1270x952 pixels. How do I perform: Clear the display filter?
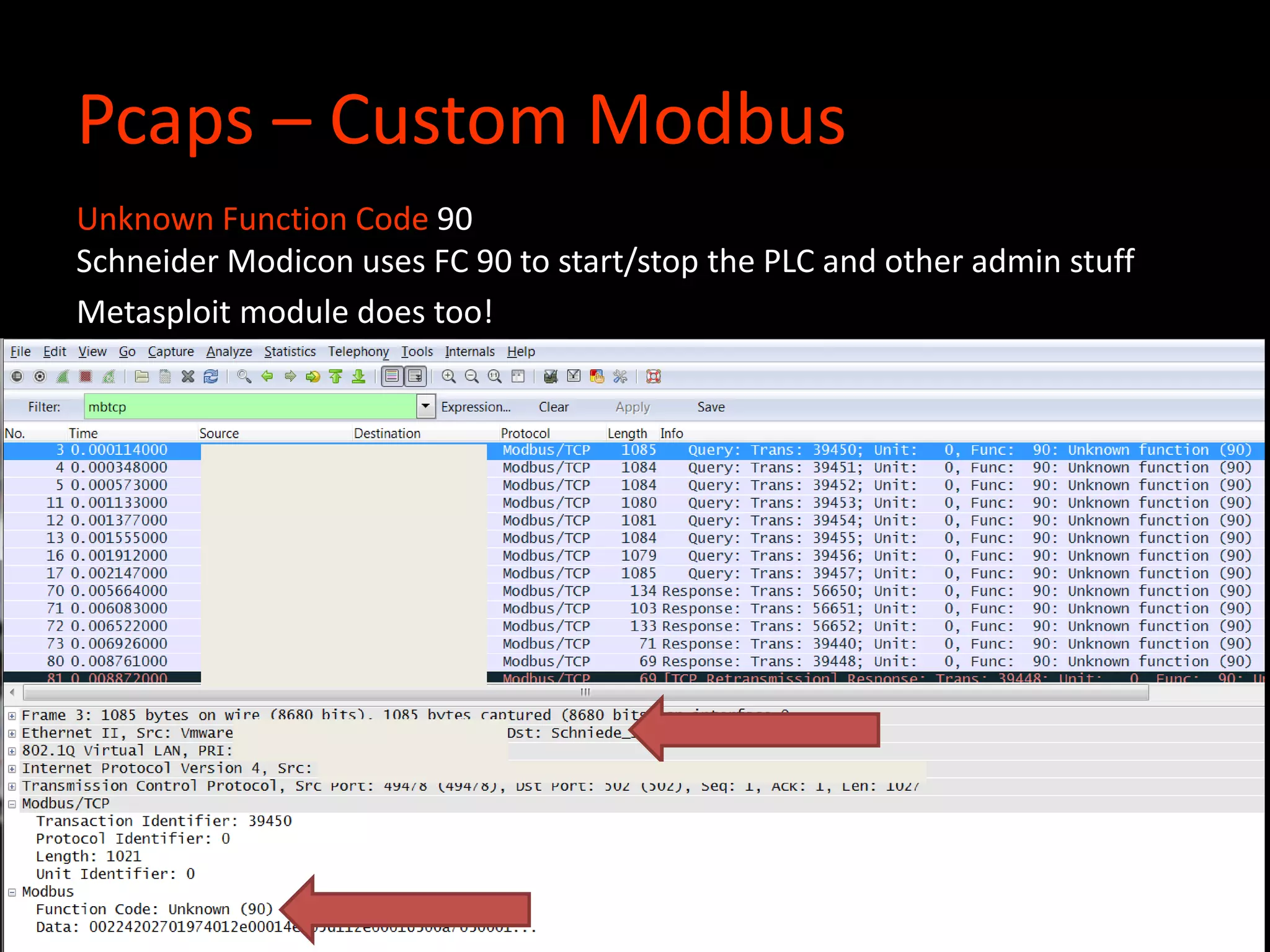[553, 407]
